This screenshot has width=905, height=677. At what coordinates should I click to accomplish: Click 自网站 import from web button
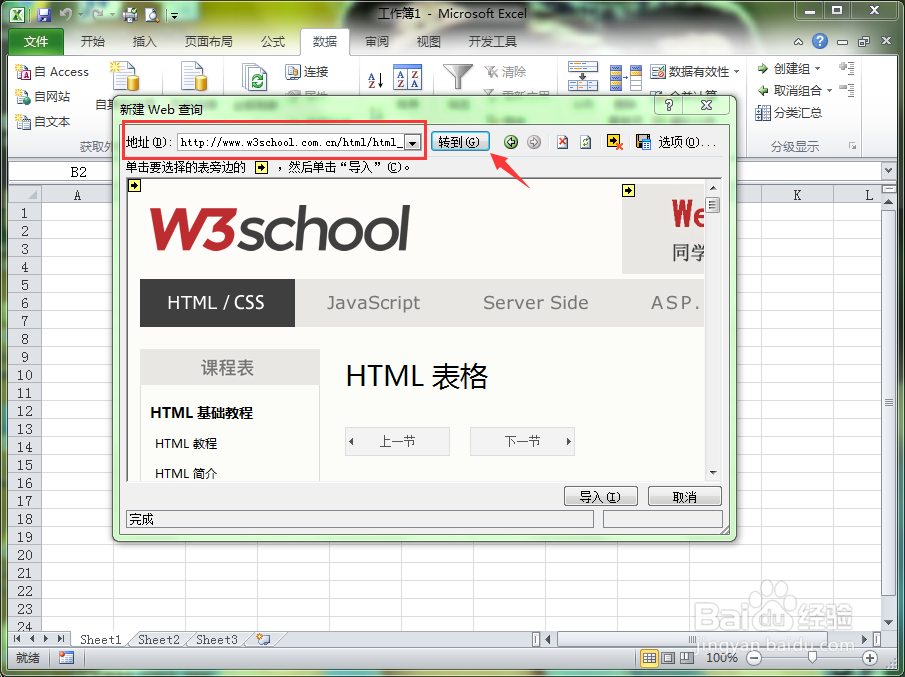pos(43,96)
